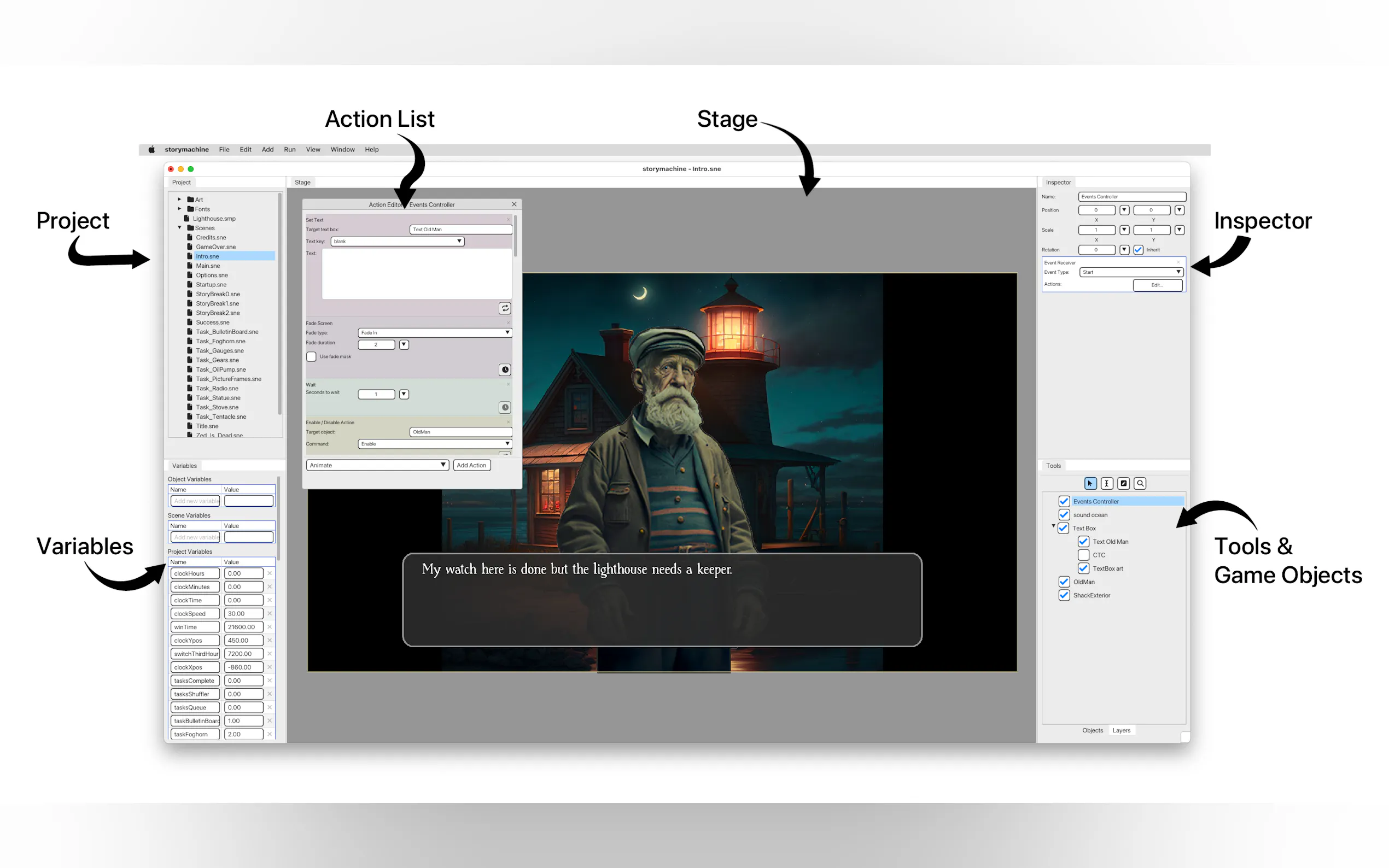
Task: Click the Add Action button
Action: [x=471, y=465]
